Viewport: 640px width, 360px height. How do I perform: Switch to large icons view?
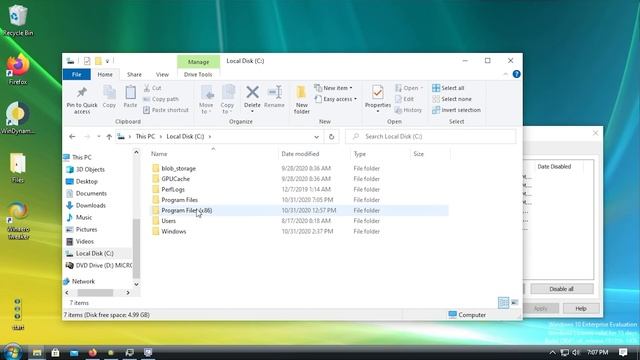coord(515,302)
